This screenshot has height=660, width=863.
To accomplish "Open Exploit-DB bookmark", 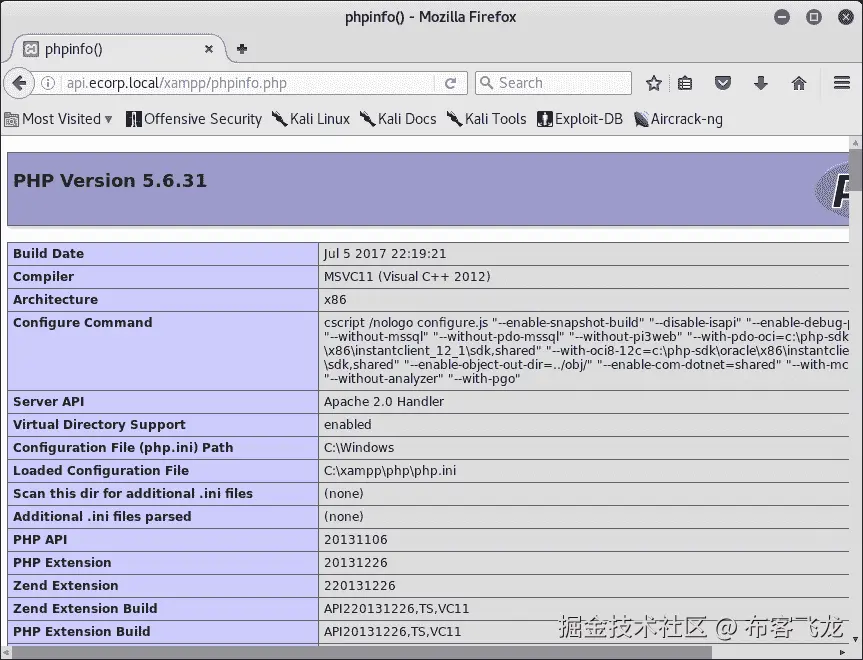I will (580, 119).
